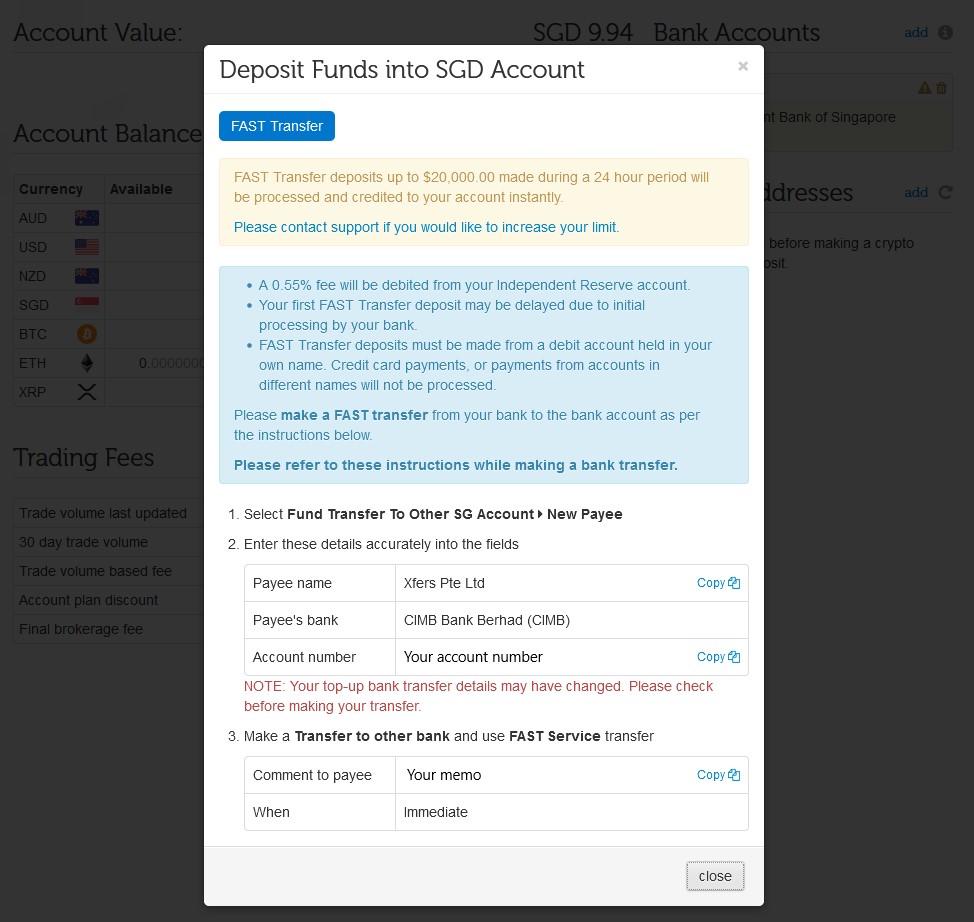Add a bank account via the add link

916,32
